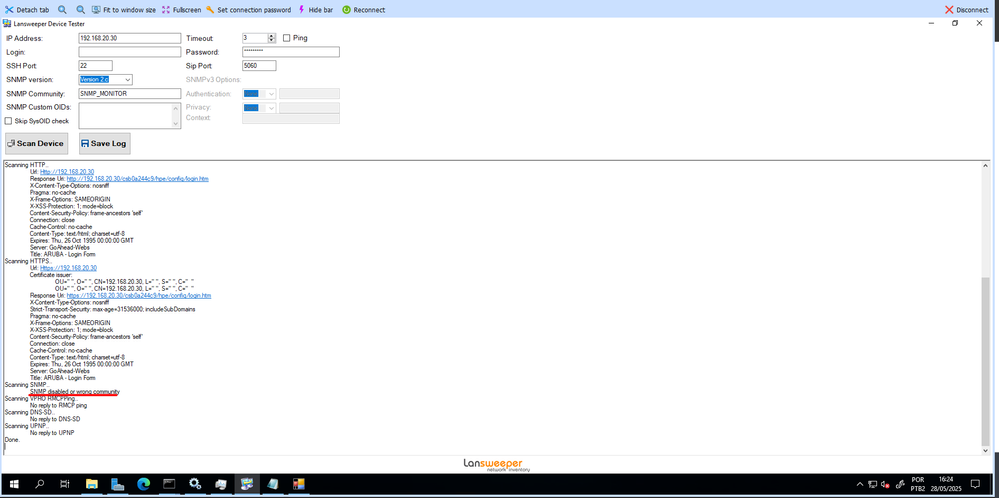This screenshot has height=498, width=999.
Task: Click the Detach tab scissors icon
Action: [x=9, y=9]
